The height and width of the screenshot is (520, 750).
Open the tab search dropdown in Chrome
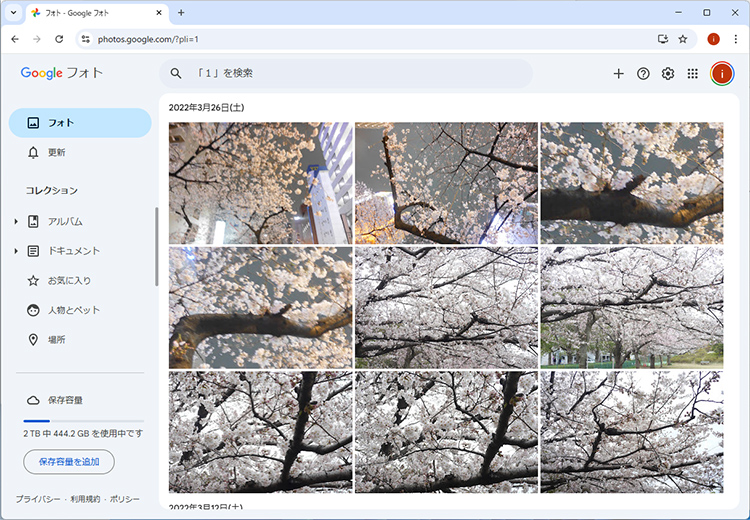point(12,13)
